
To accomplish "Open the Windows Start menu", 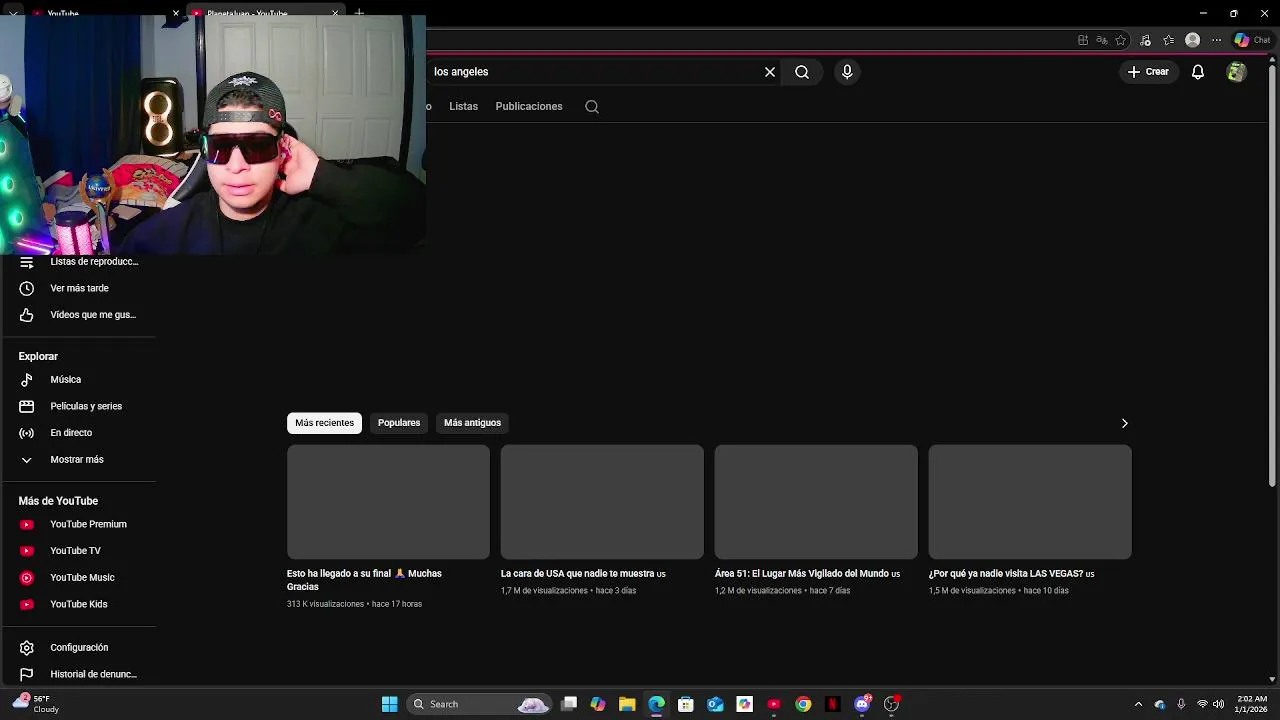I will pos(389,704).
